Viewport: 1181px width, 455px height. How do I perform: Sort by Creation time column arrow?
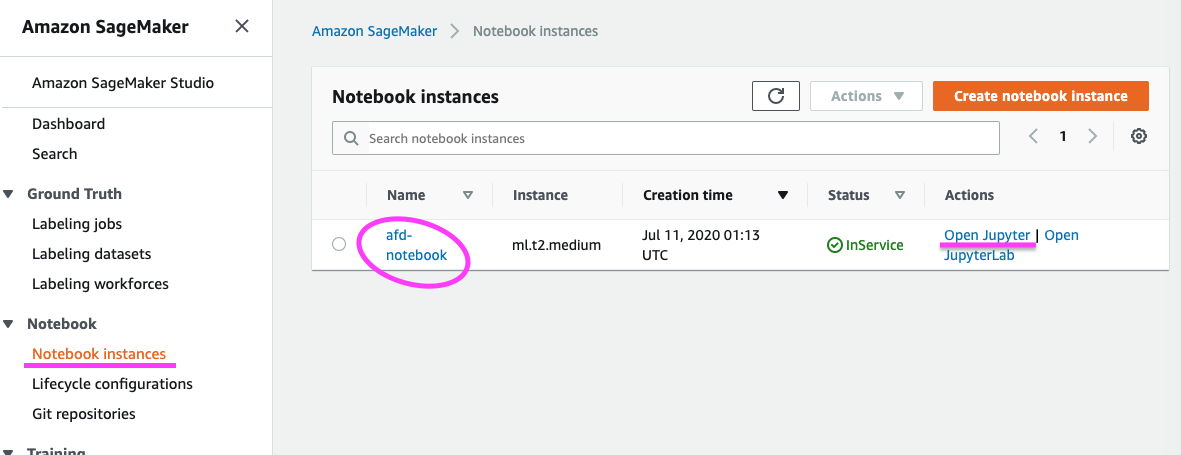783,195
